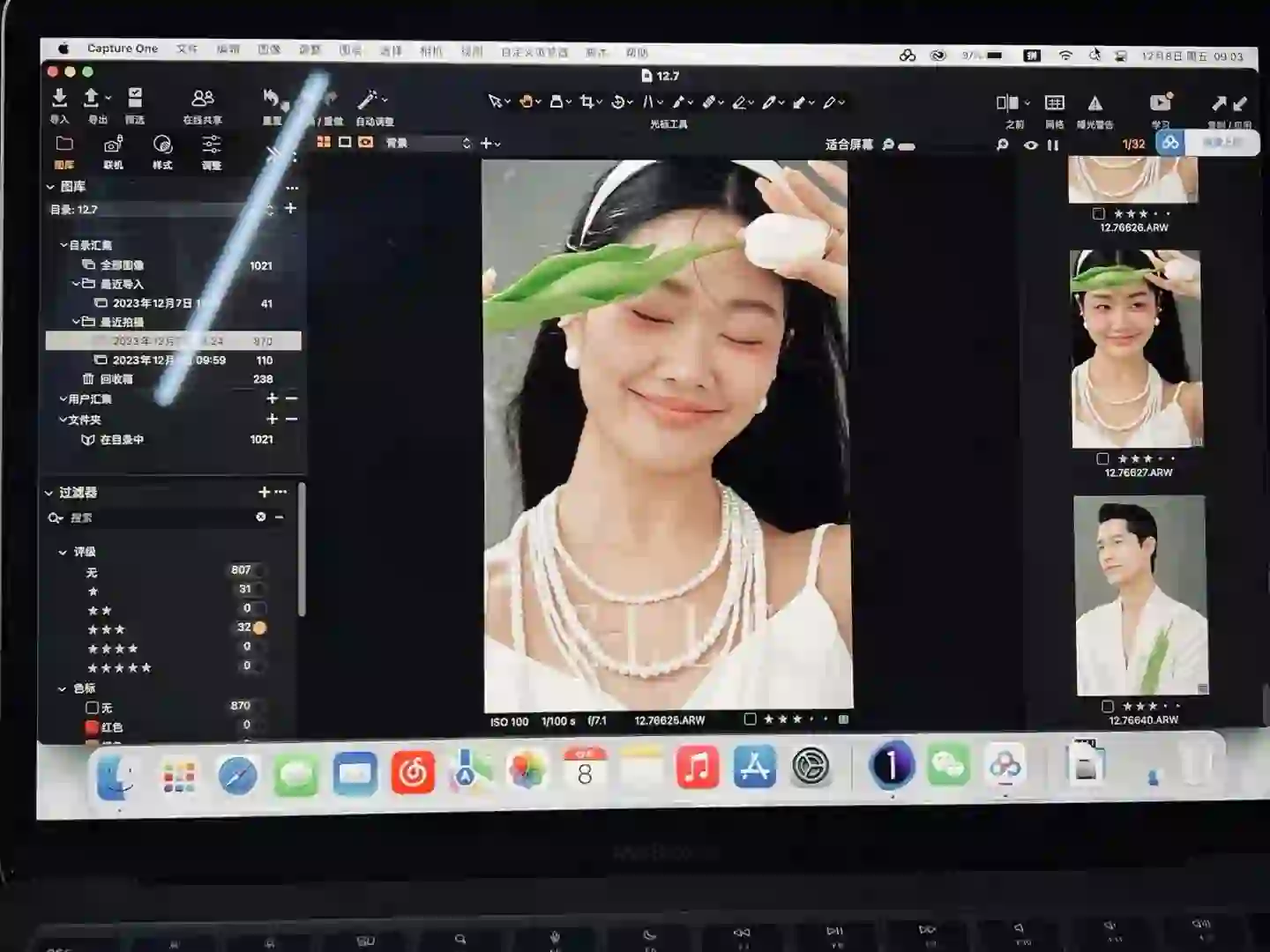Select the eraser mask tool
Image resolution: width=1270 pixels, height=952 pixels.
[x=739, y=103]
